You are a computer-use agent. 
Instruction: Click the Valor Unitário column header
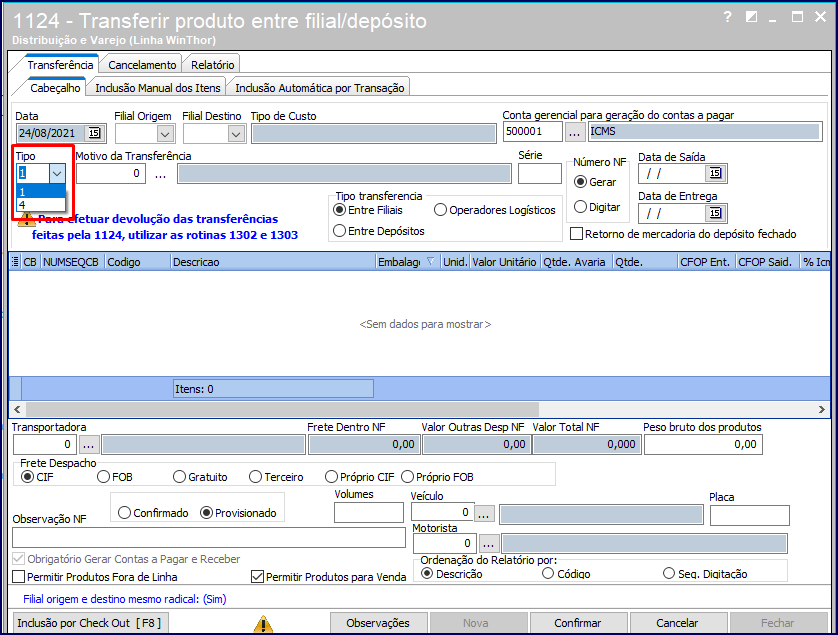505,262
